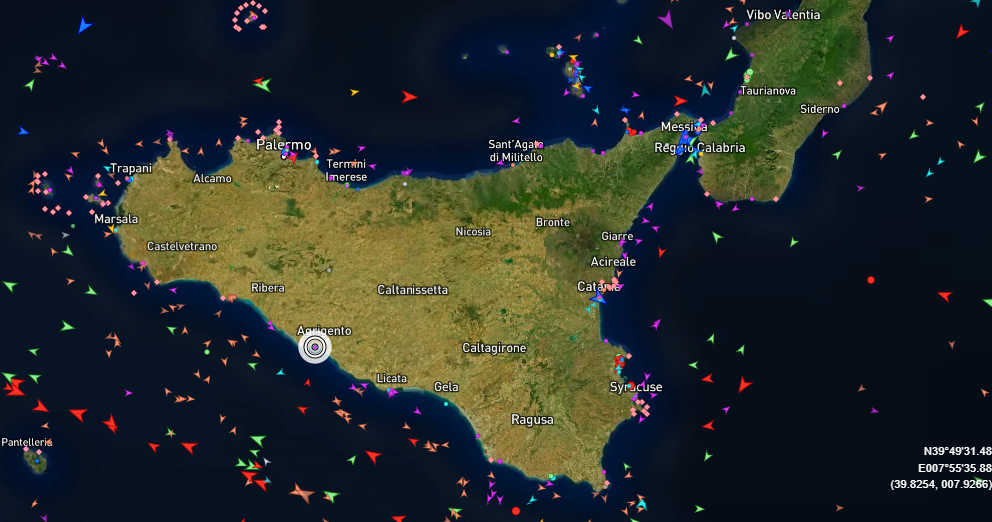Viewport: 992px width, 522px height.
Task: Click the Vibo Valentia label
Action: click(783, 15)
